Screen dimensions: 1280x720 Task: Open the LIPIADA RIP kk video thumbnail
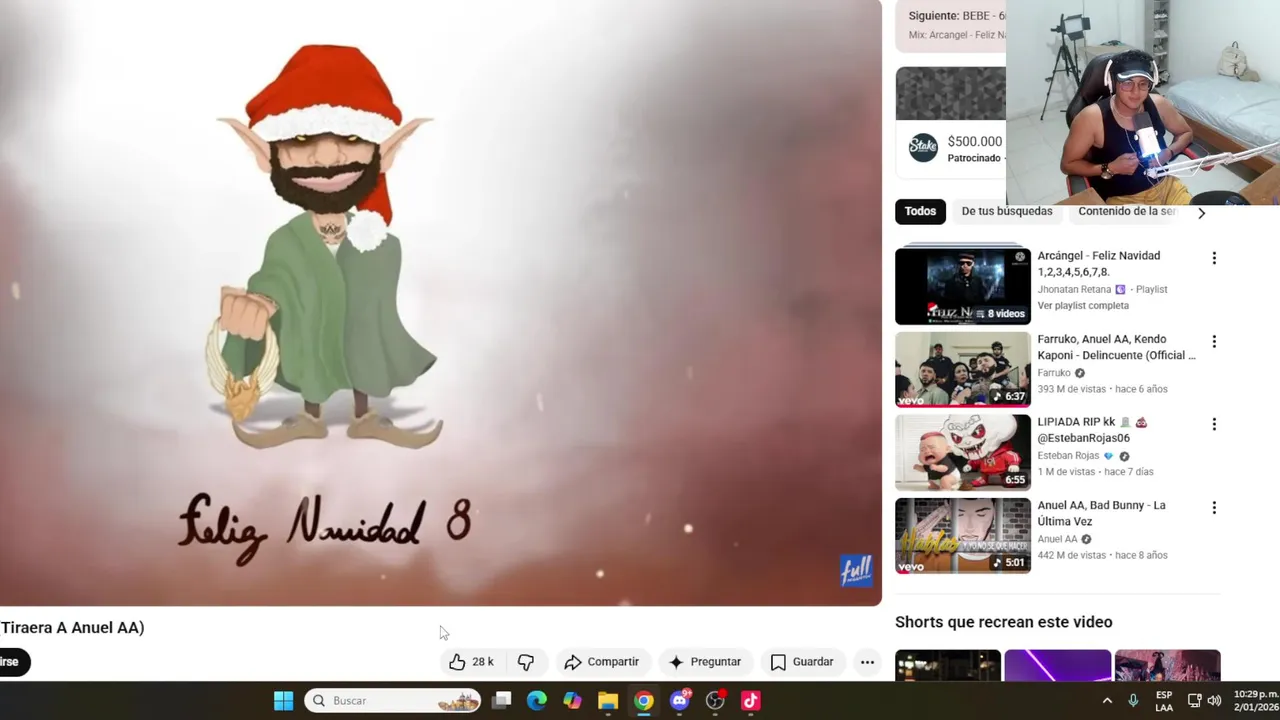coord(962,453)
